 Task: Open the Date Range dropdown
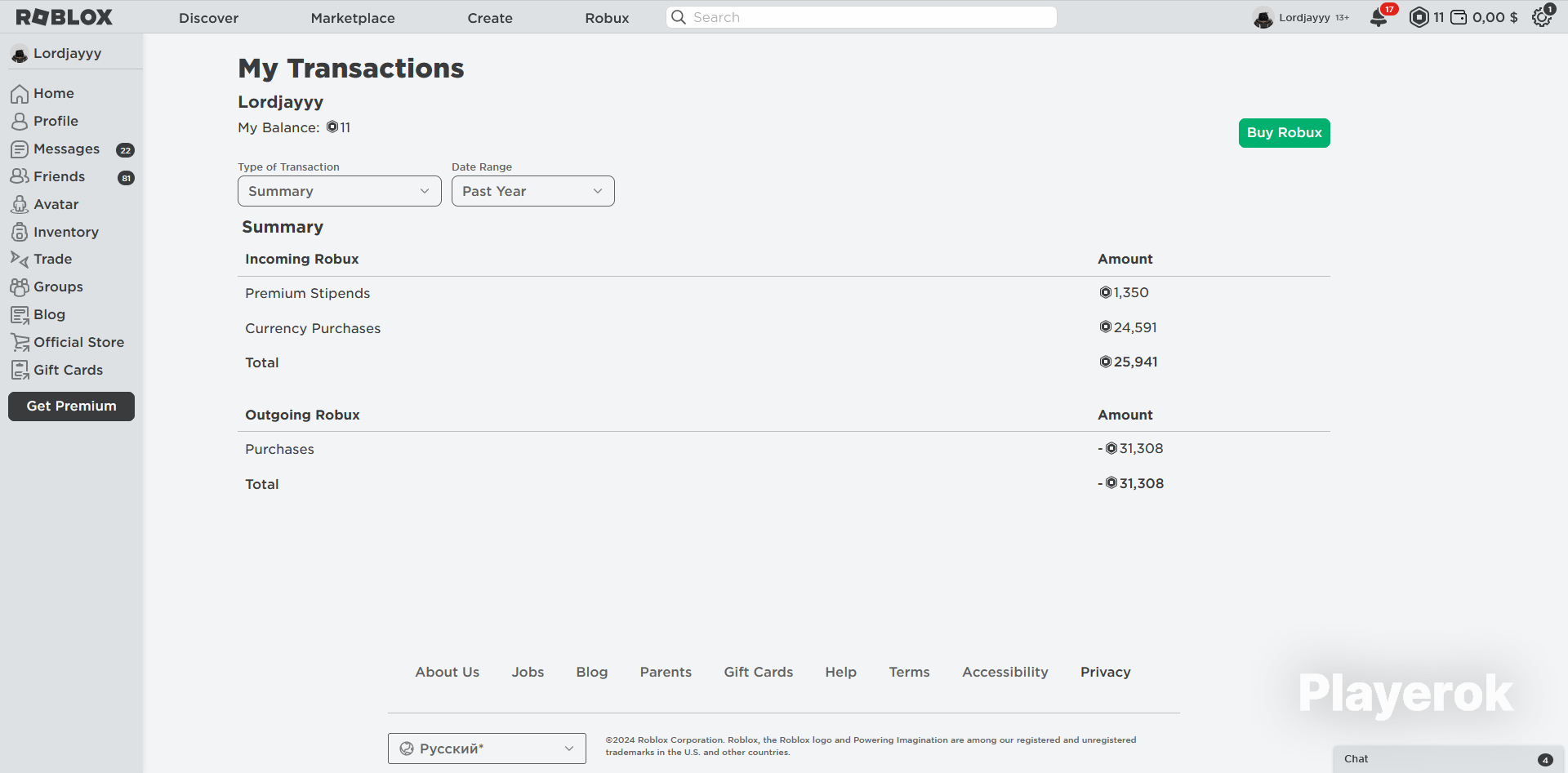(532, 191)
